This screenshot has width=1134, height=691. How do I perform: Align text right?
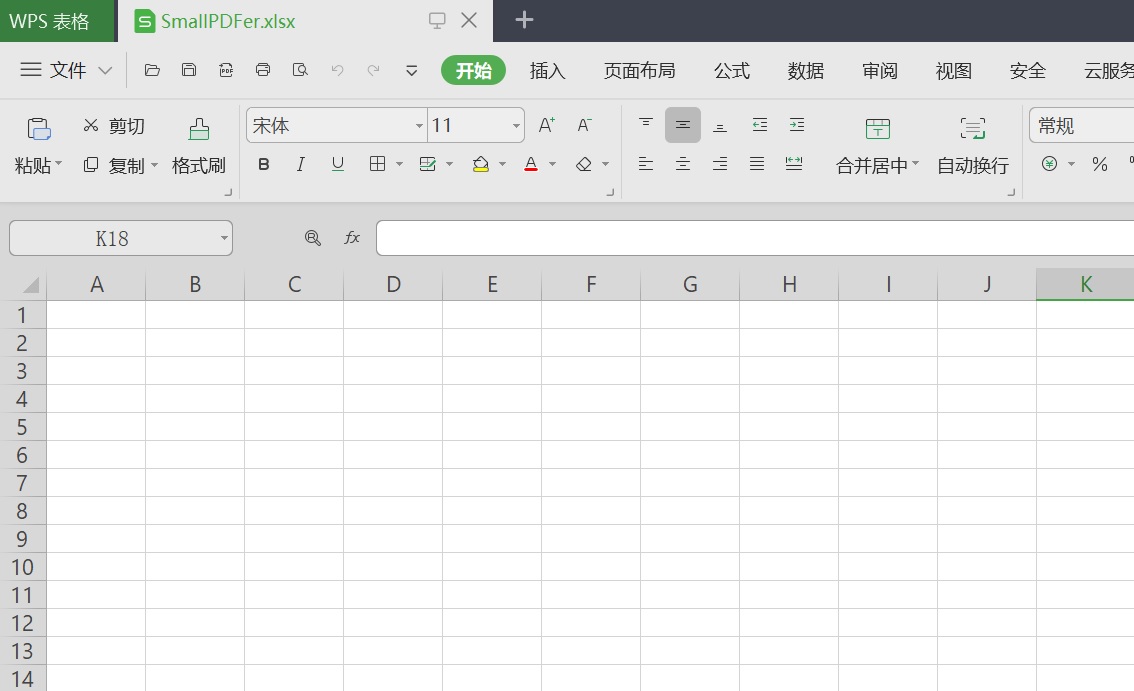coord(720,164)
